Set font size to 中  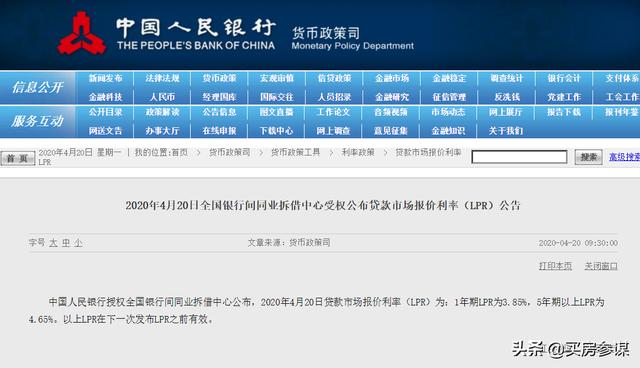coord(66,243)
